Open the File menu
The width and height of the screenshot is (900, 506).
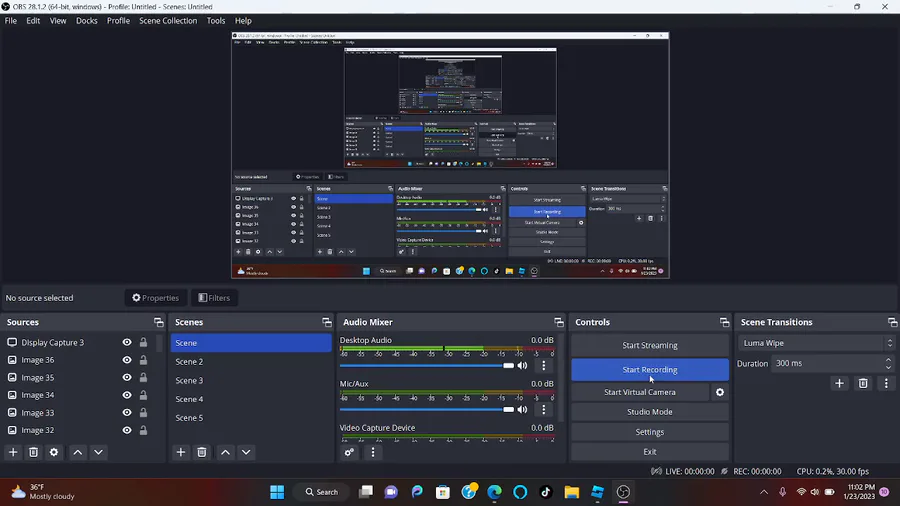coord(11,21)
